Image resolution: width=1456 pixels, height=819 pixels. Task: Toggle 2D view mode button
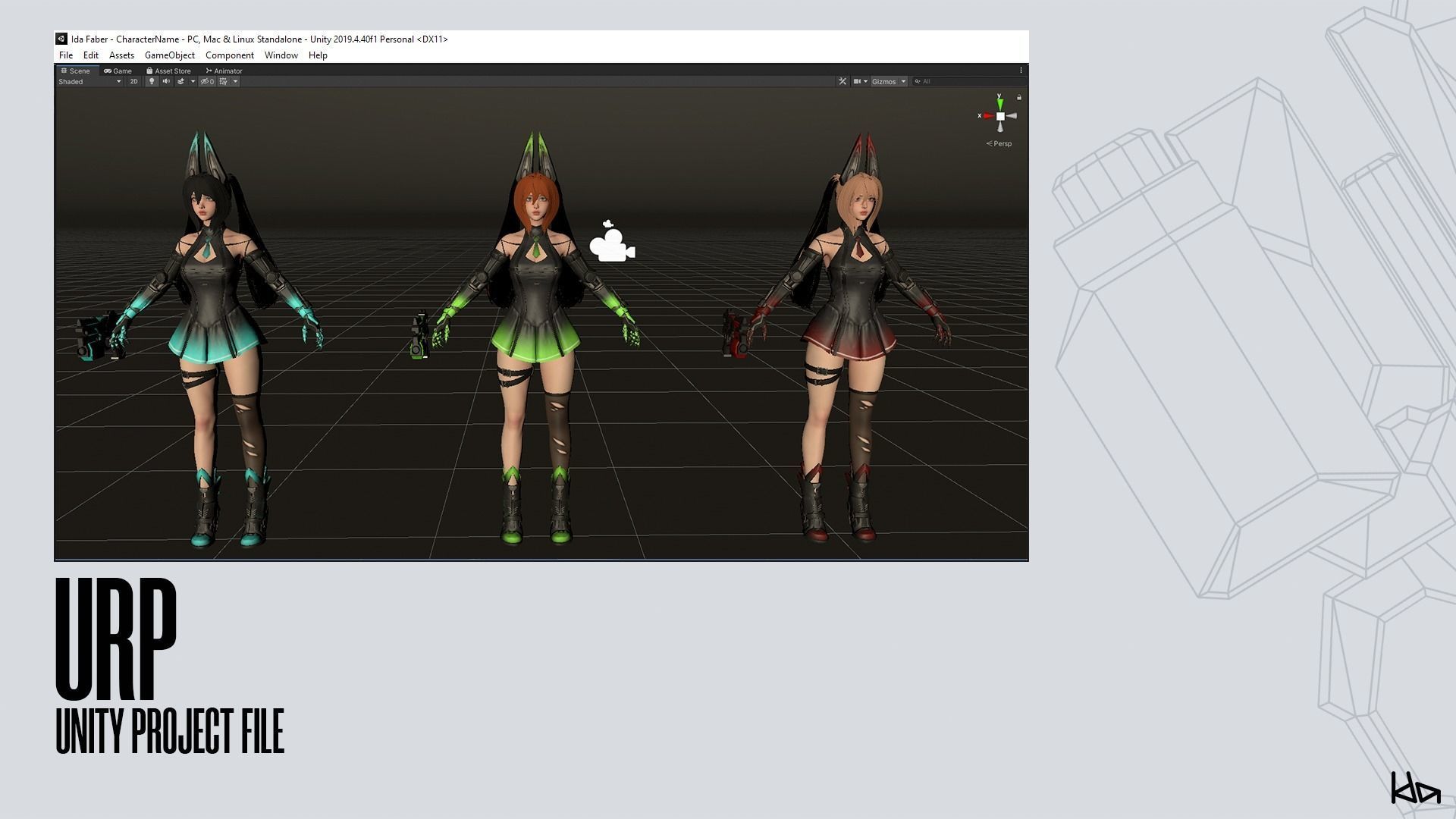[133, 81]
